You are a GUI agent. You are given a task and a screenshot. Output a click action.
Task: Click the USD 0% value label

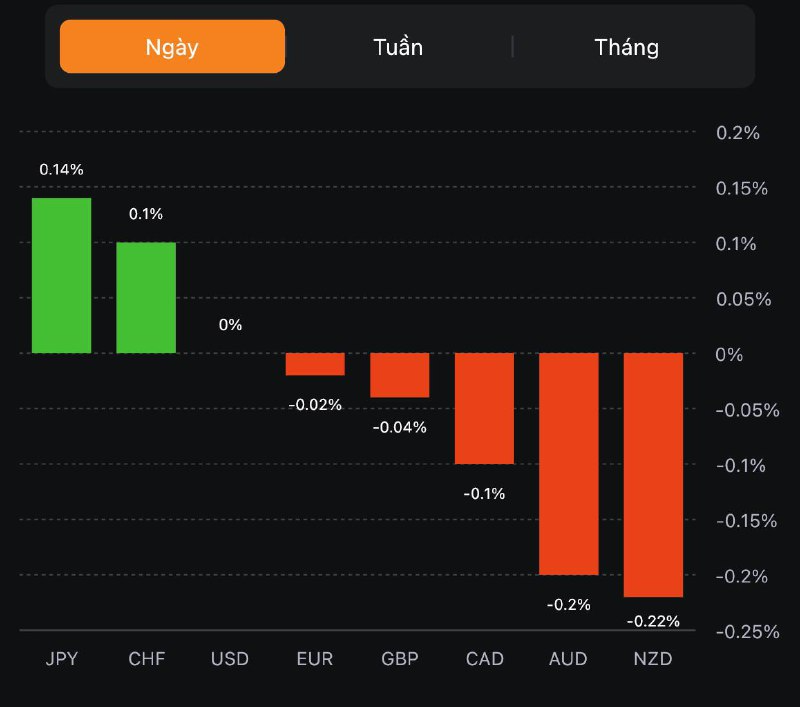[230, 325]
